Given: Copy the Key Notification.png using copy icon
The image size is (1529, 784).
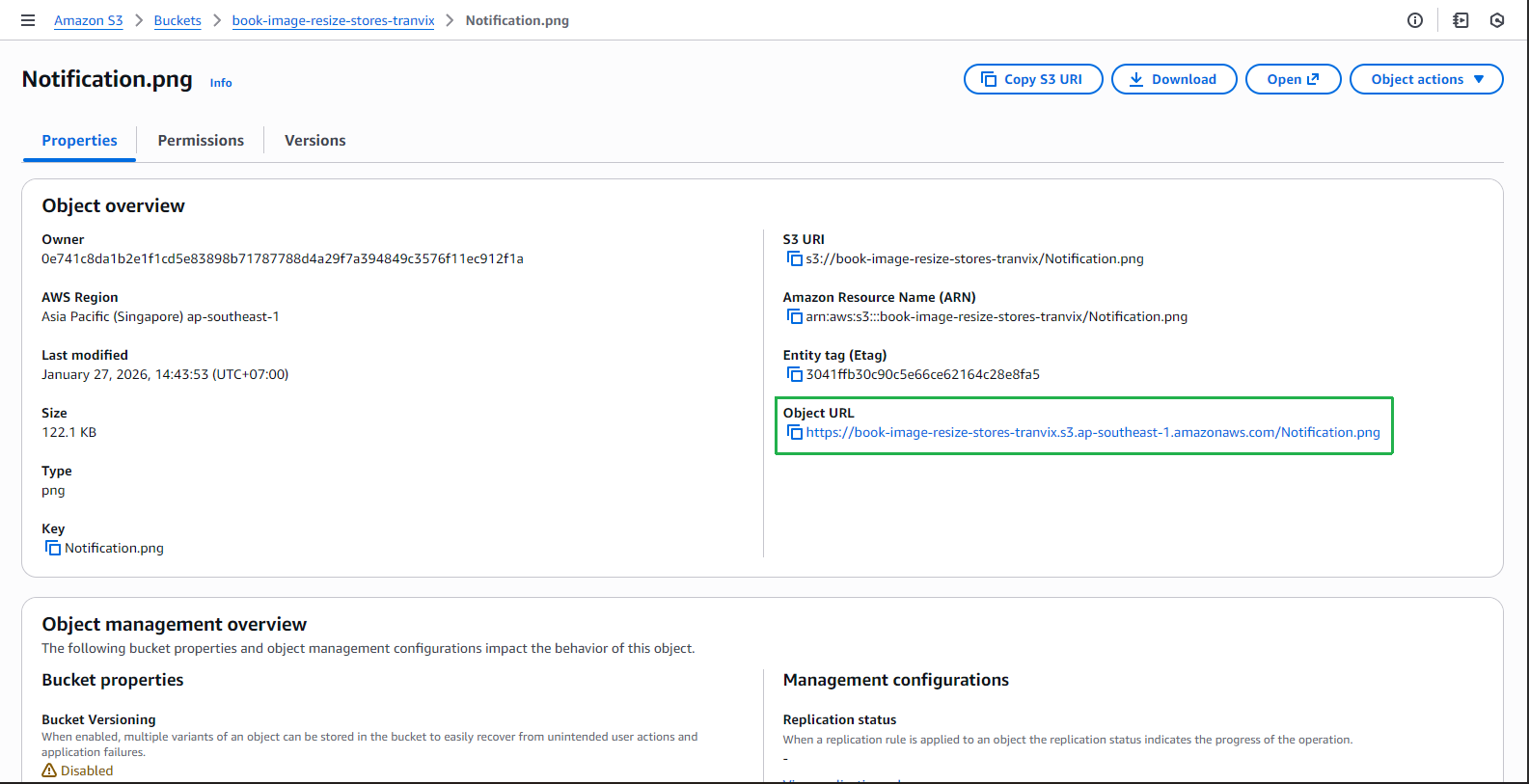Looking at the screenshot, I should point(53,548).
